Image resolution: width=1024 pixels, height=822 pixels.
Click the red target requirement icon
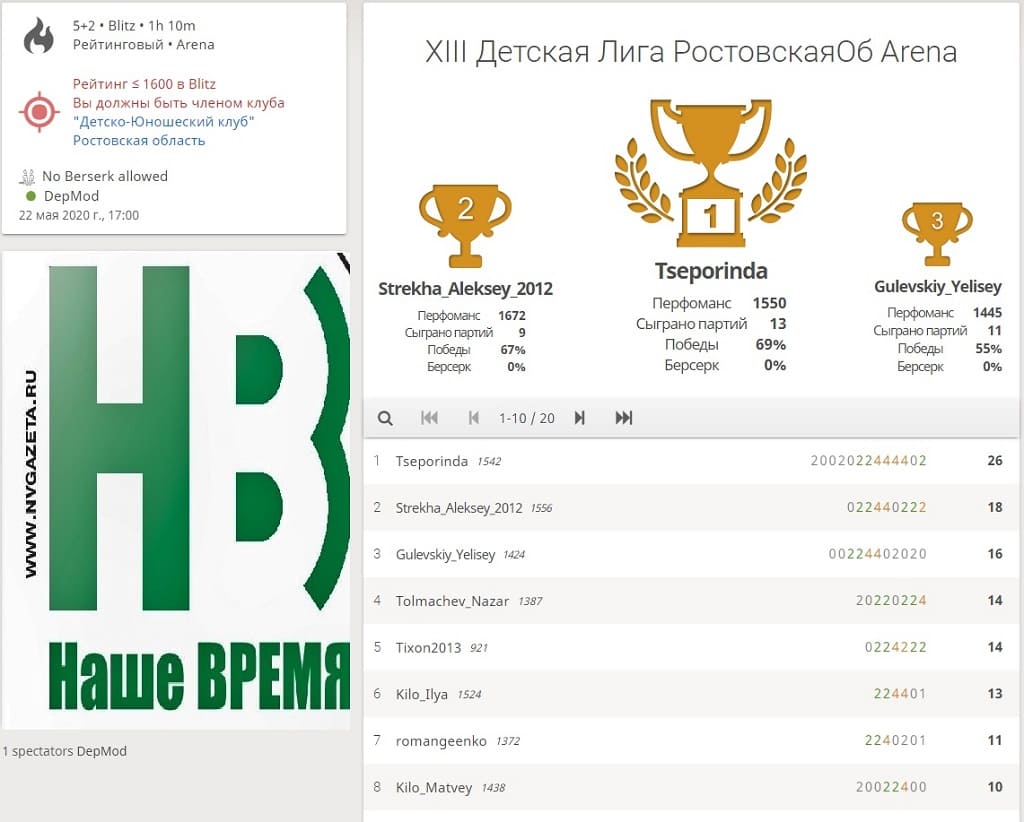pos(40,112)
